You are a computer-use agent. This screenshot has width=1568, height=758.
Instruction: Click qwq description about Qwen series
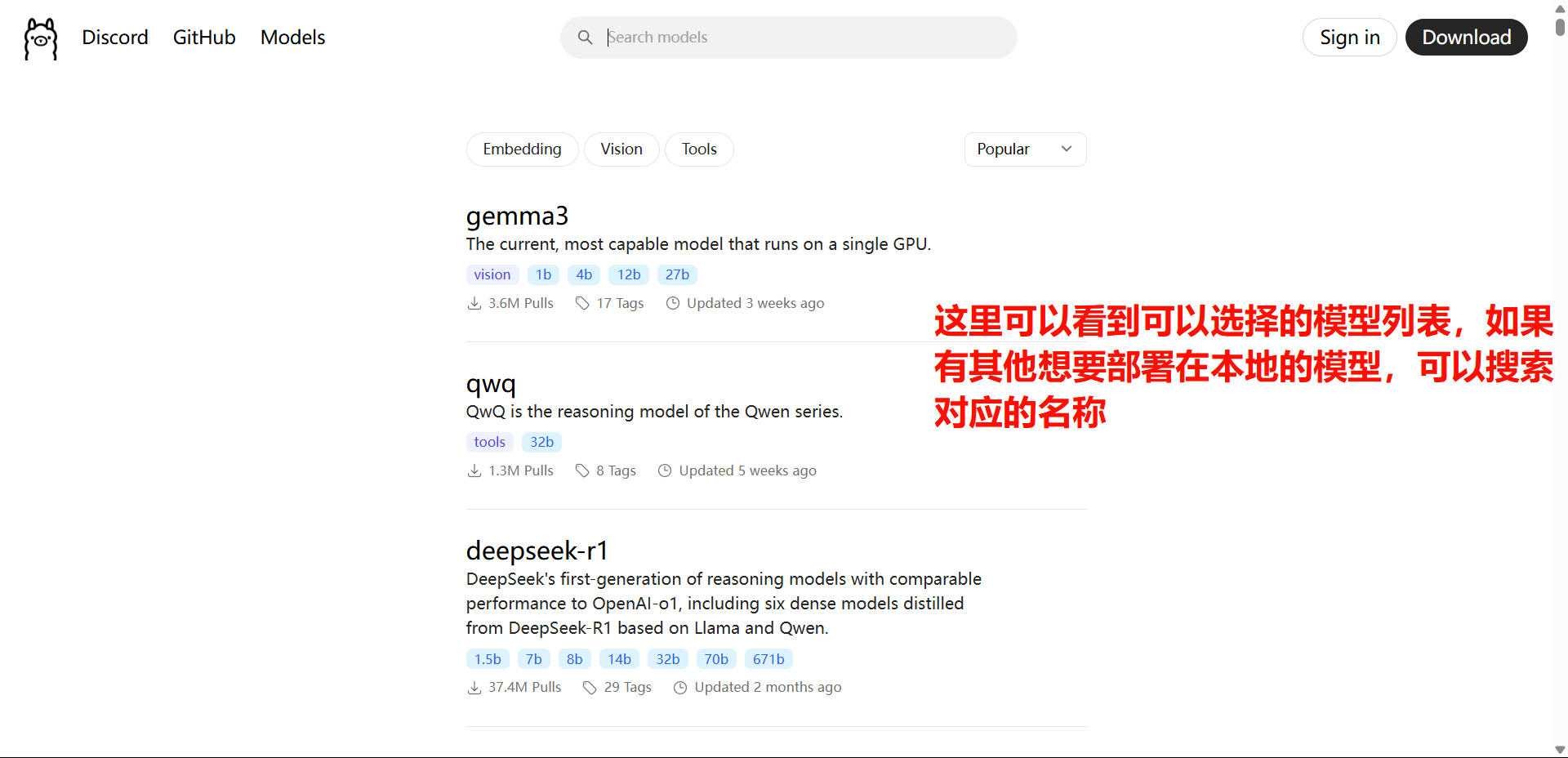click(x=654, y=412)
